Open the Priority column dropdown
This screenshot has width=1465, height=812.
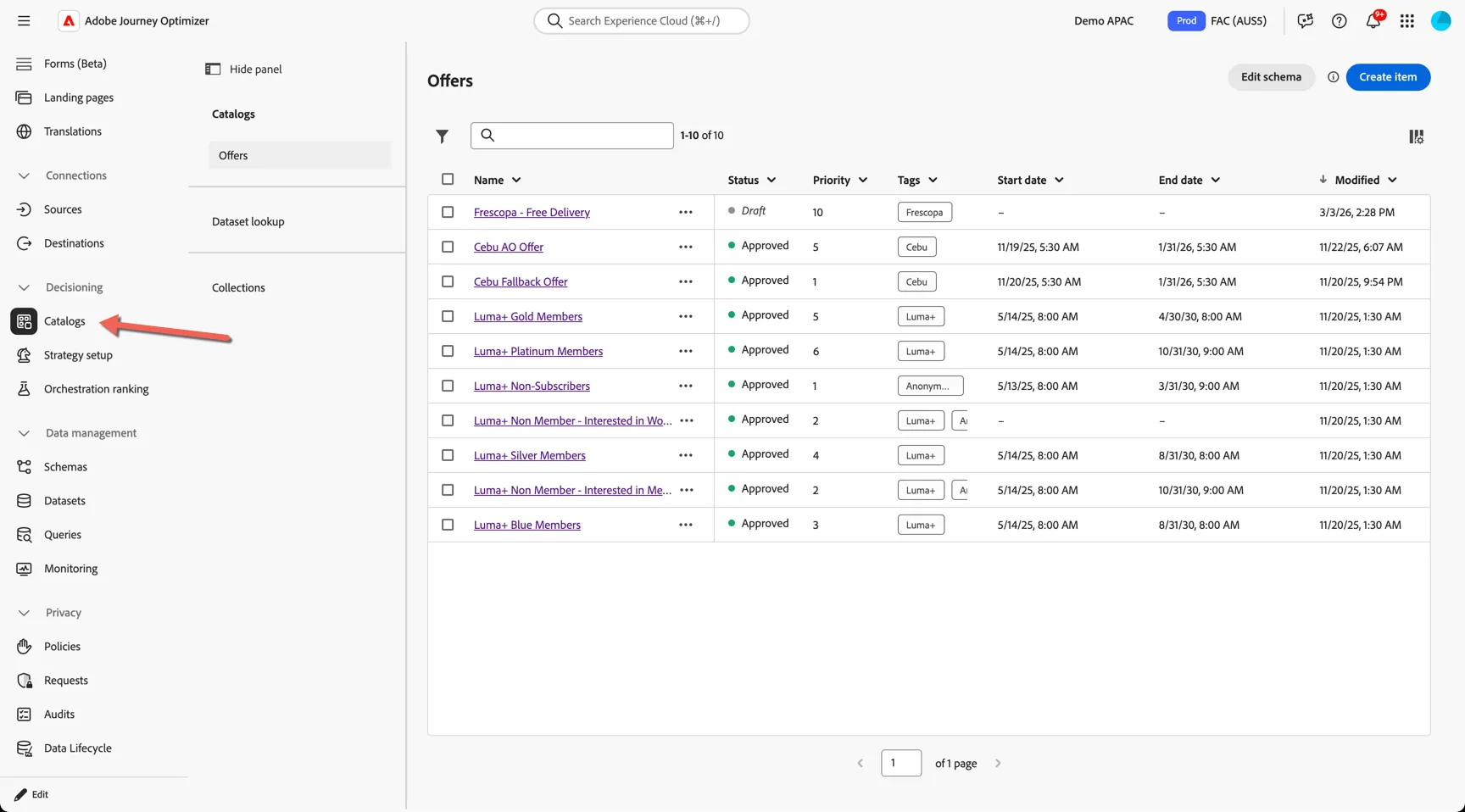click(x=863, y=180)
